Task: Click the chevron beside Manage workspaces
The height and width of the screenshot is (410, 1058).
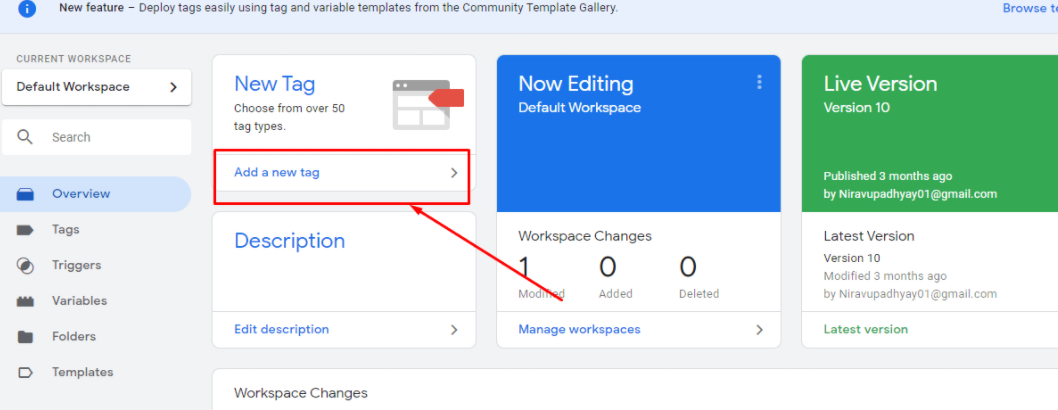Action: [x=759, y=330]
